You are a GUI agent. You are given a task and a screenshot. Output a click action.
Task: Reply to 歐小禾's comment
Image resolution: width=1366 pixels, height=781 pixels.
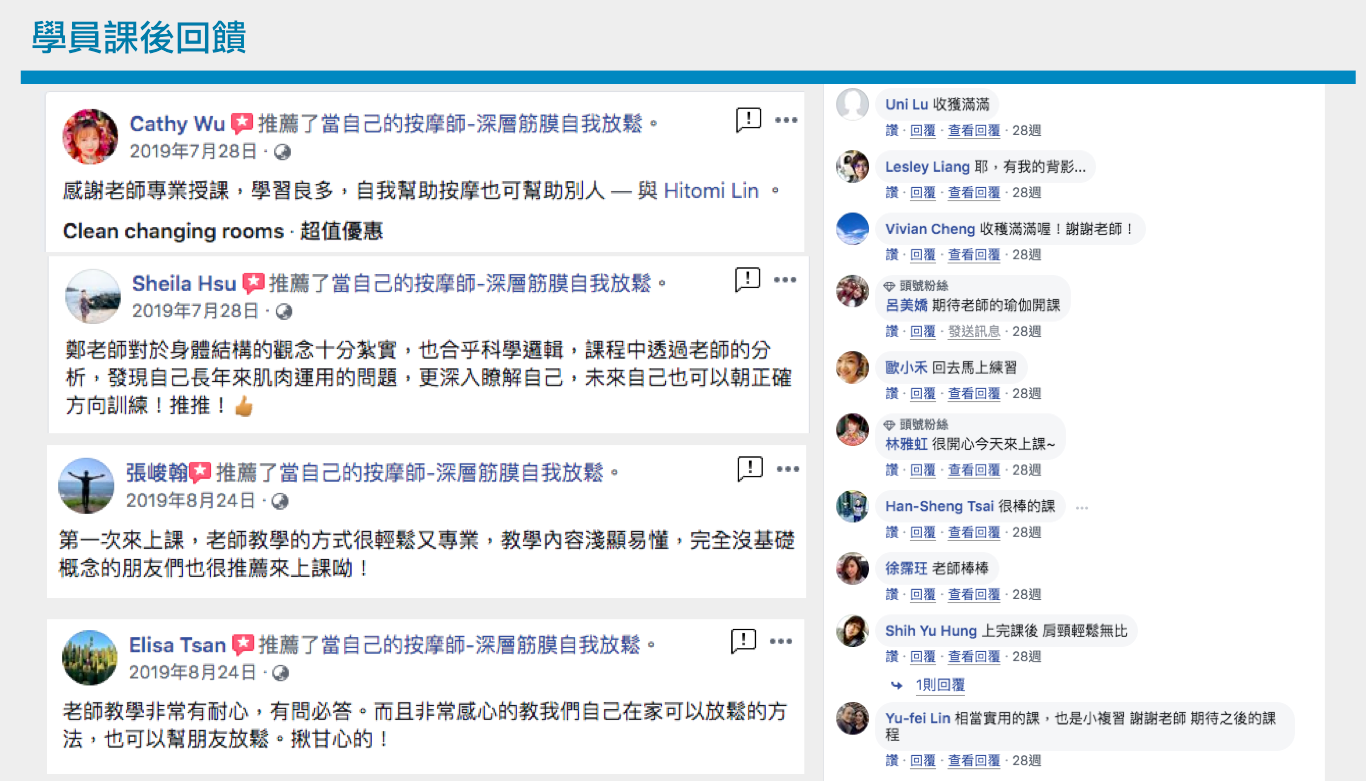coord(922,394)
